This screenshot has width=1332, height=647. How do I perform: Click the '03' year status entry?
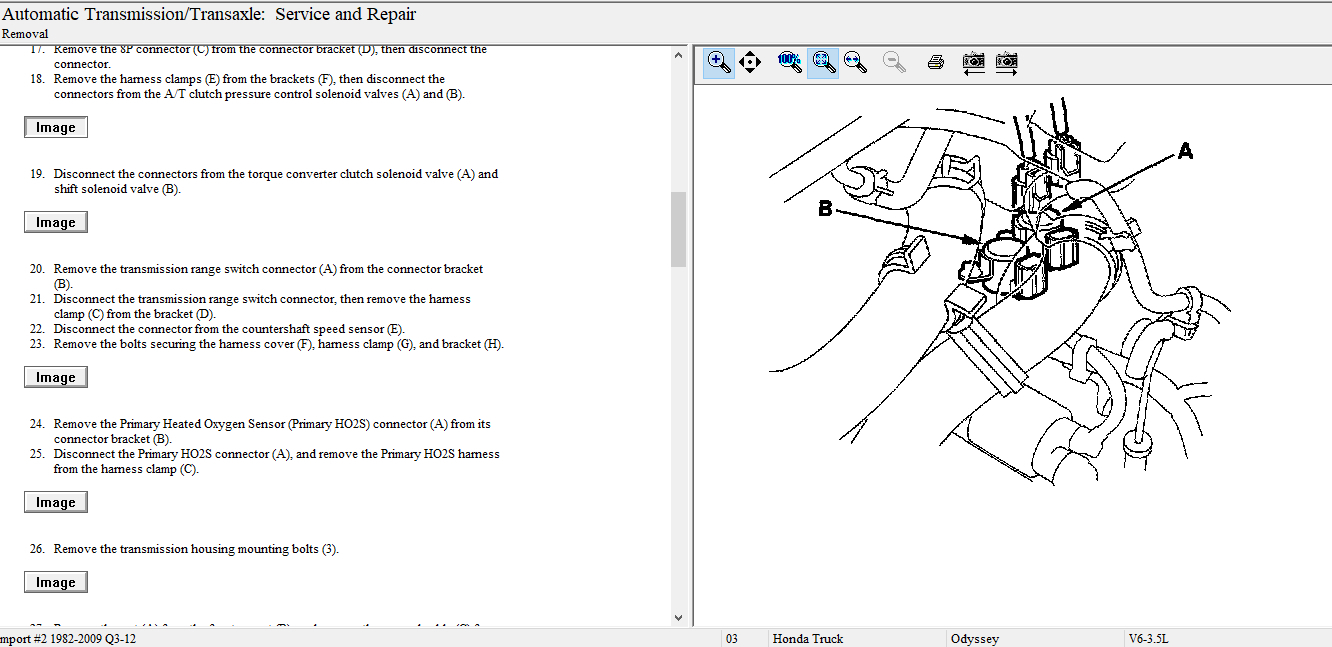coord(732,639)
